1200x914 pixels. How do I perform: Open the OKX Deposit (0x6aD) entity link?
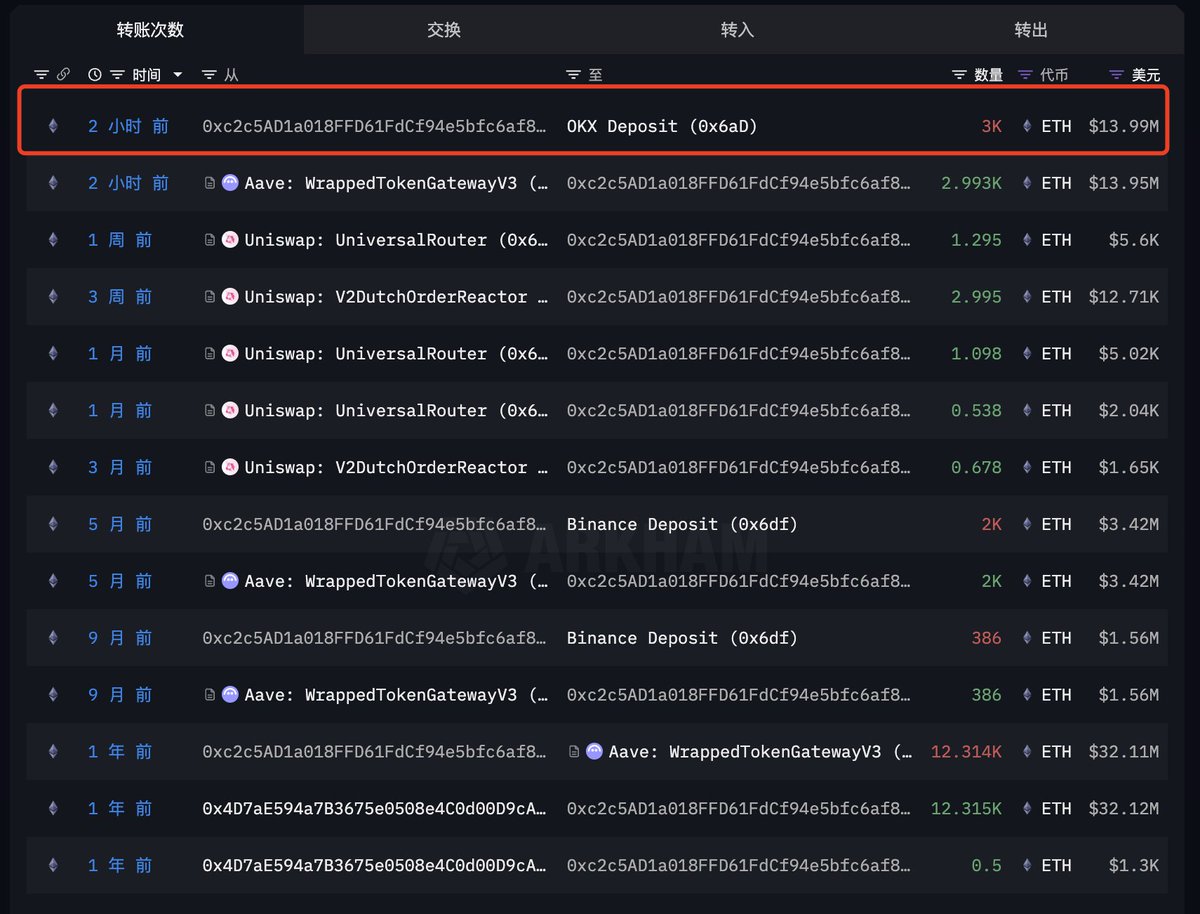tap(662, 126)
